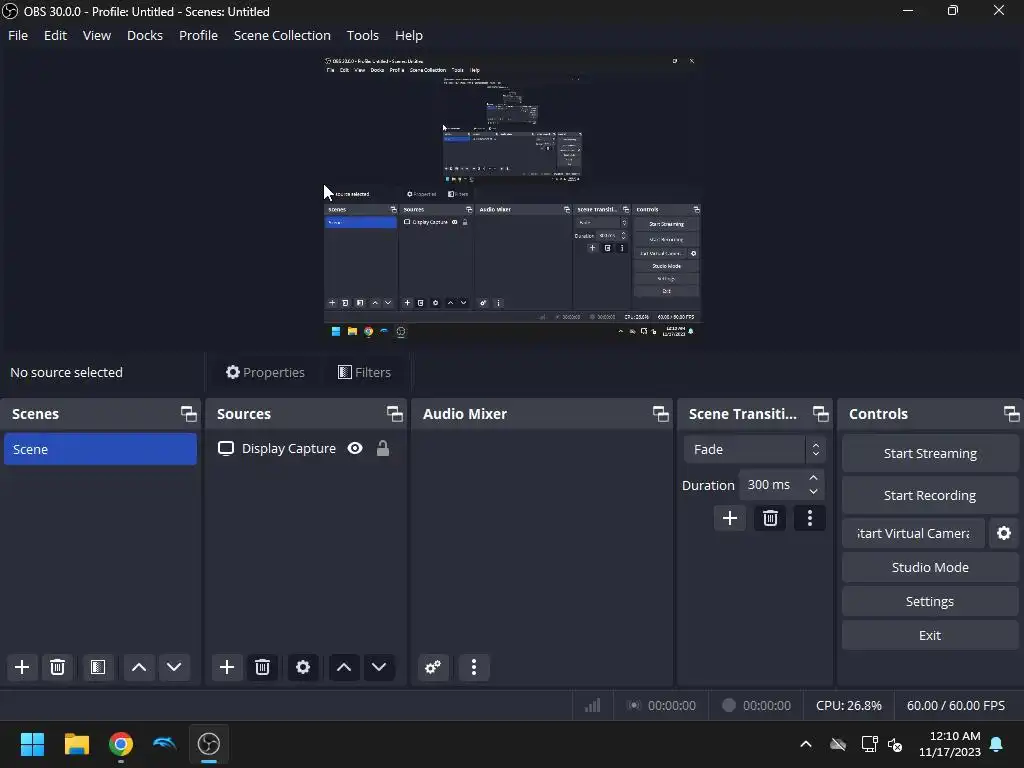Open scene filters icon in Scenes dock
The width and height of the screenshot is (1024, 768).
[98, 667]
